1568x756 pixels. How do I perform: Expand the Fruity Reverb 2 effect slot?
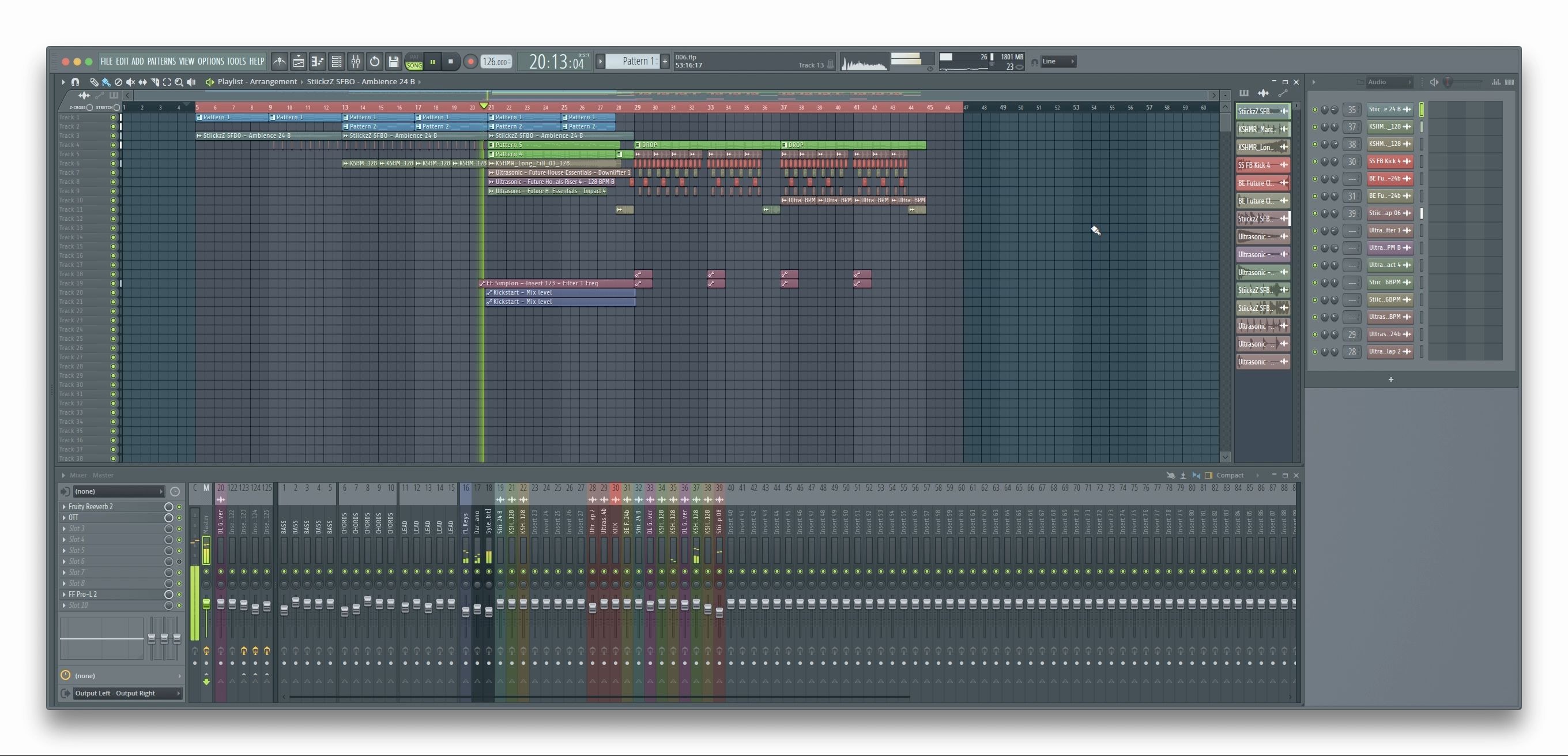[x=64, y=506]
